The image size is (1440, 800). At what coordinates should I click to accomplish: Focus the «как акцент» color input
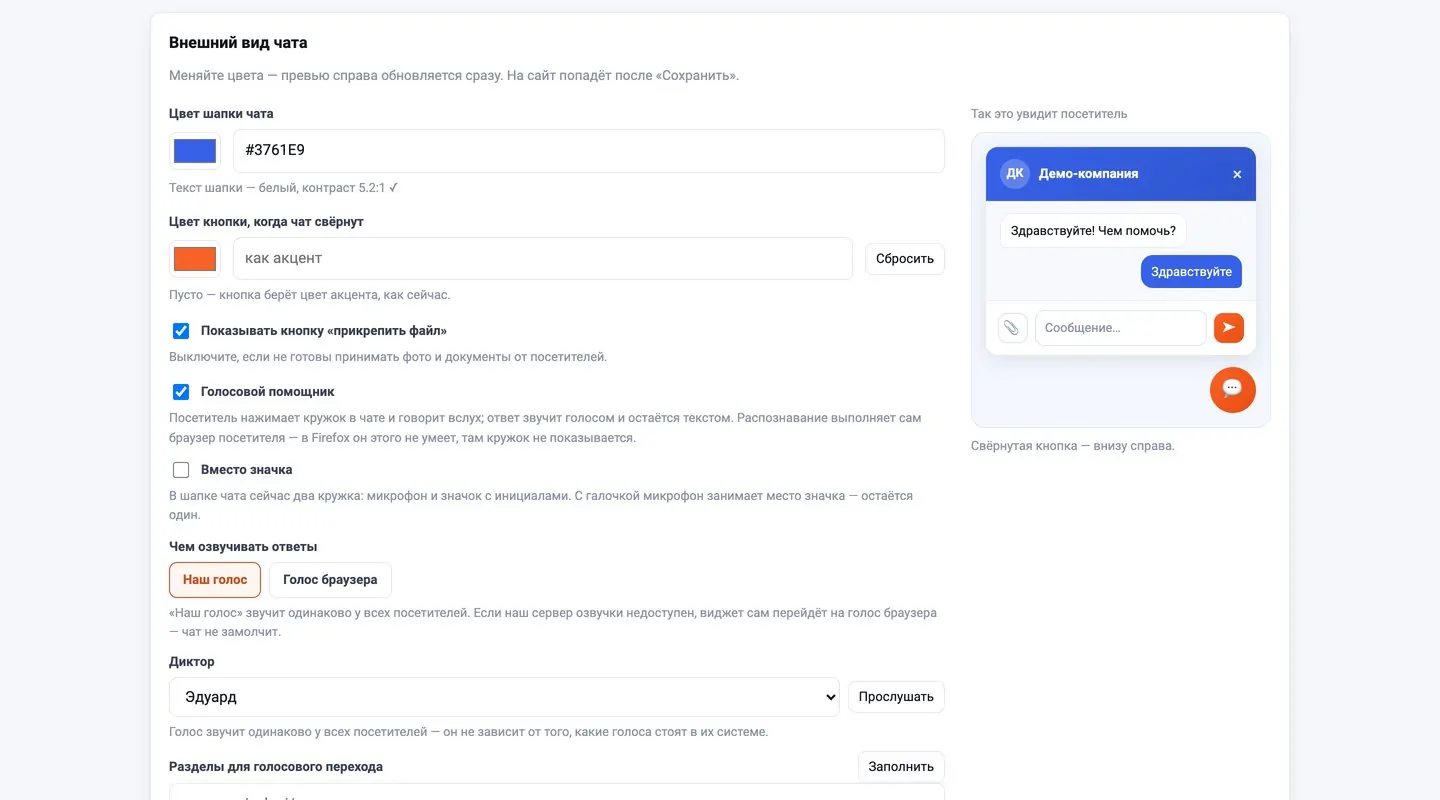(x=543, y=258)
